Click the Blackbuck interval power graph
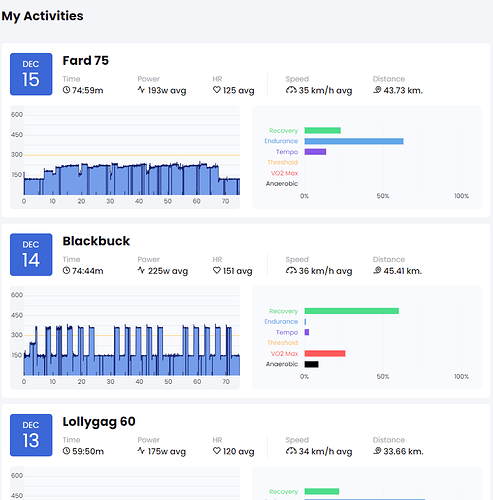This screenshot has width=493, height=500. coord(125,337)
